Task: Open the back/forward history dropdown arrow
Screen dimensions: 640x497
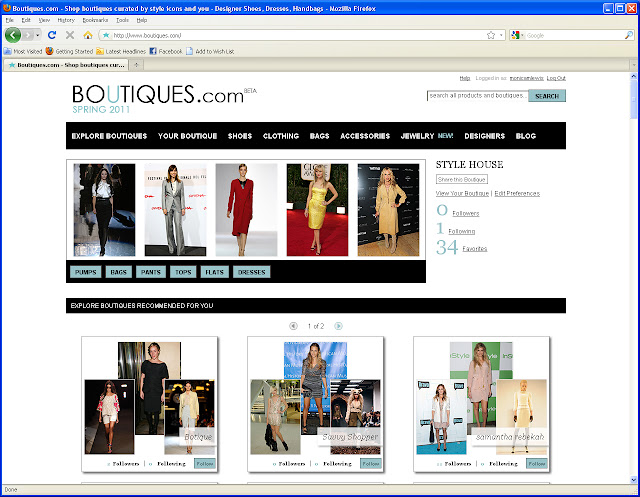Action: click(38, 36)
